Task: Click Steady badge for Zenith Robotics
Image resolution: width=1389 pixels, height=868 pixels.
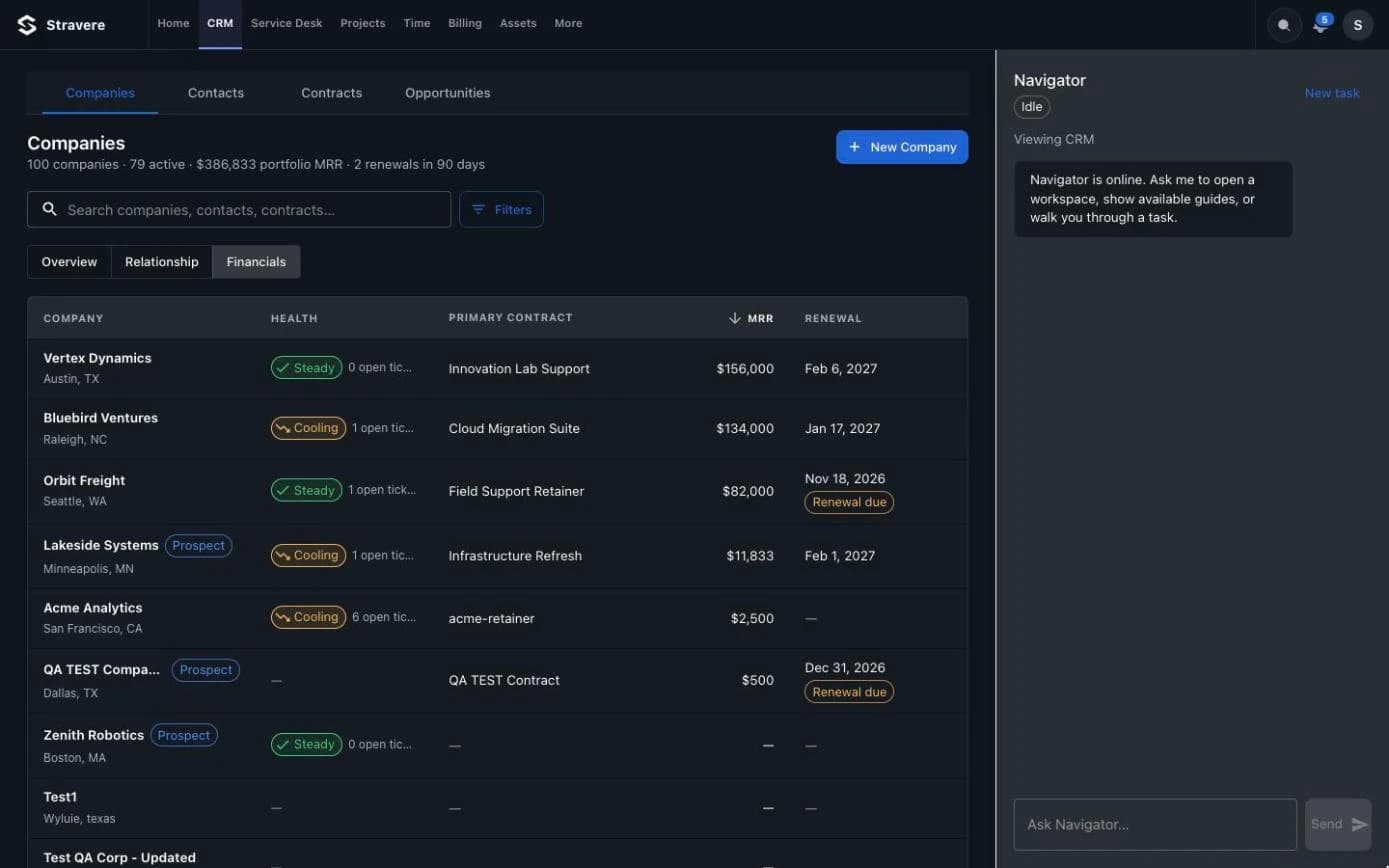Action: coord(306,744)
